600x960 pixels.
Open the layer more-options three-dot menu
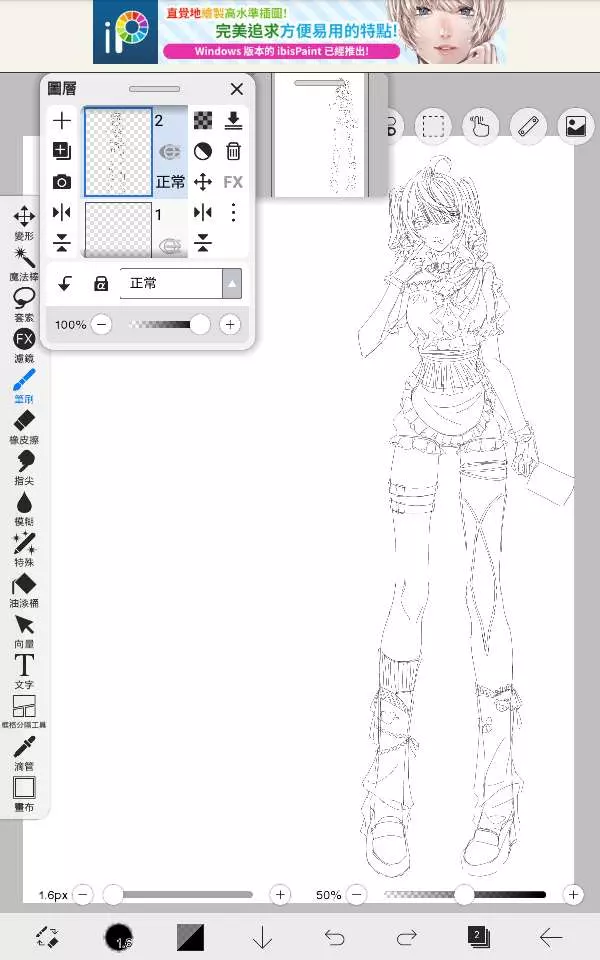(233, 212)
